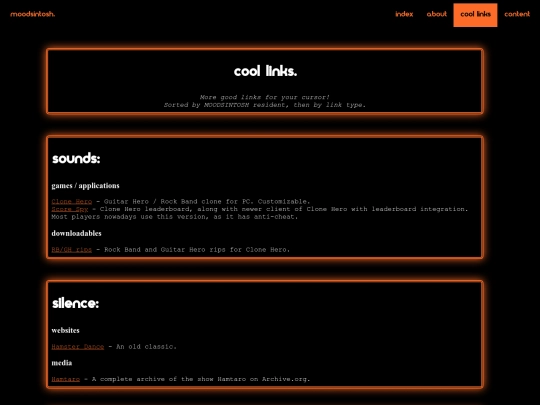540x405 pixels.
Task: Click the 'sounds:' section heading
Action: tap(76, 158)
